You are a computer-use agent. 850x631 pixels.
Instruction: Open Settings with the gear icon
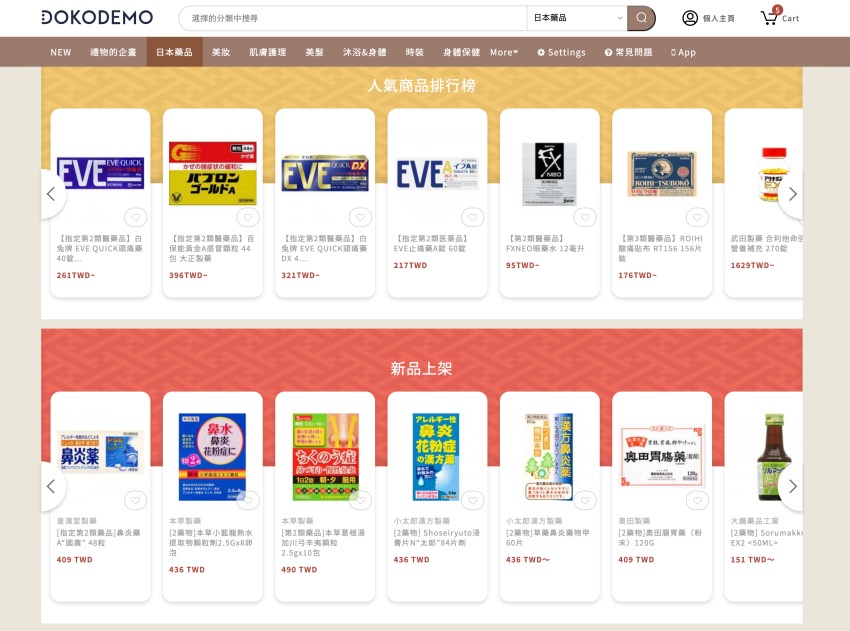pos(561,53)
